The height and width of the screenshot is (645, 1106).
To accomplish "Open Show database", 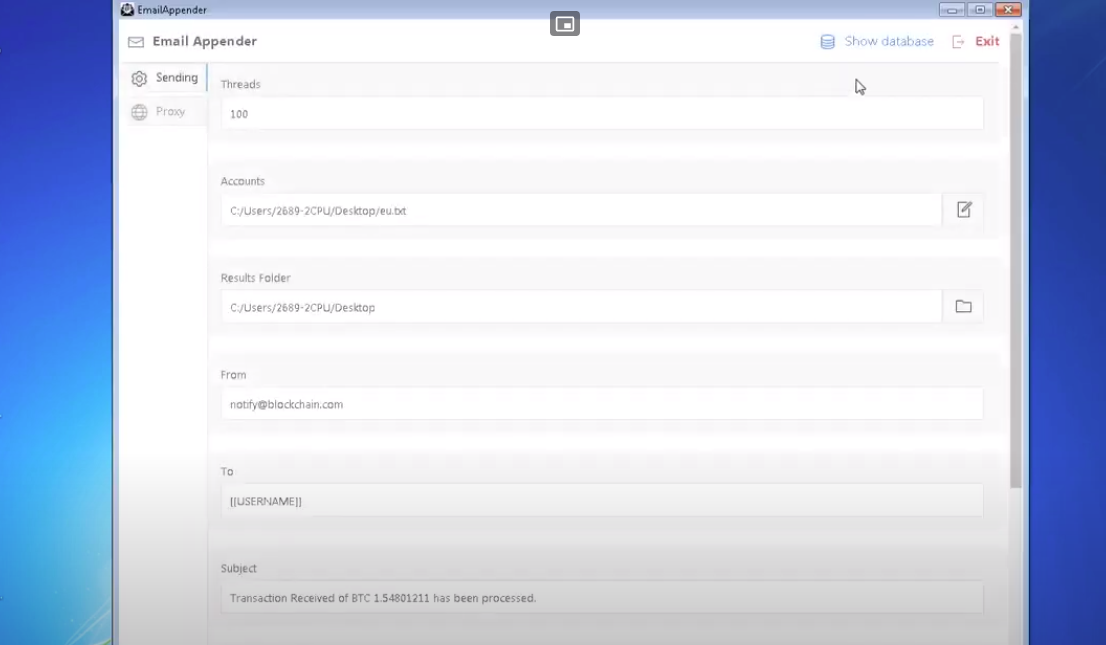I will [887, 41].
